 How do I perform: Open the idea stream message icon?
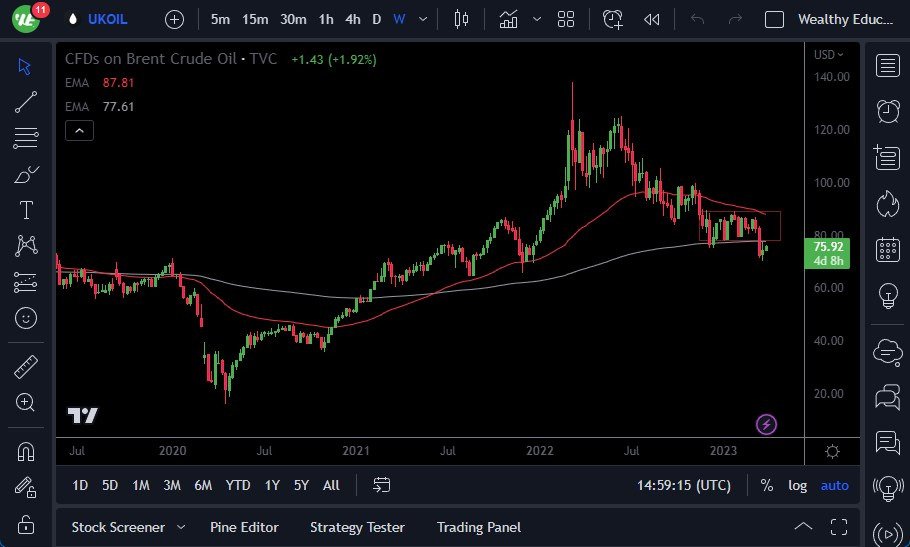pos(887,443)
